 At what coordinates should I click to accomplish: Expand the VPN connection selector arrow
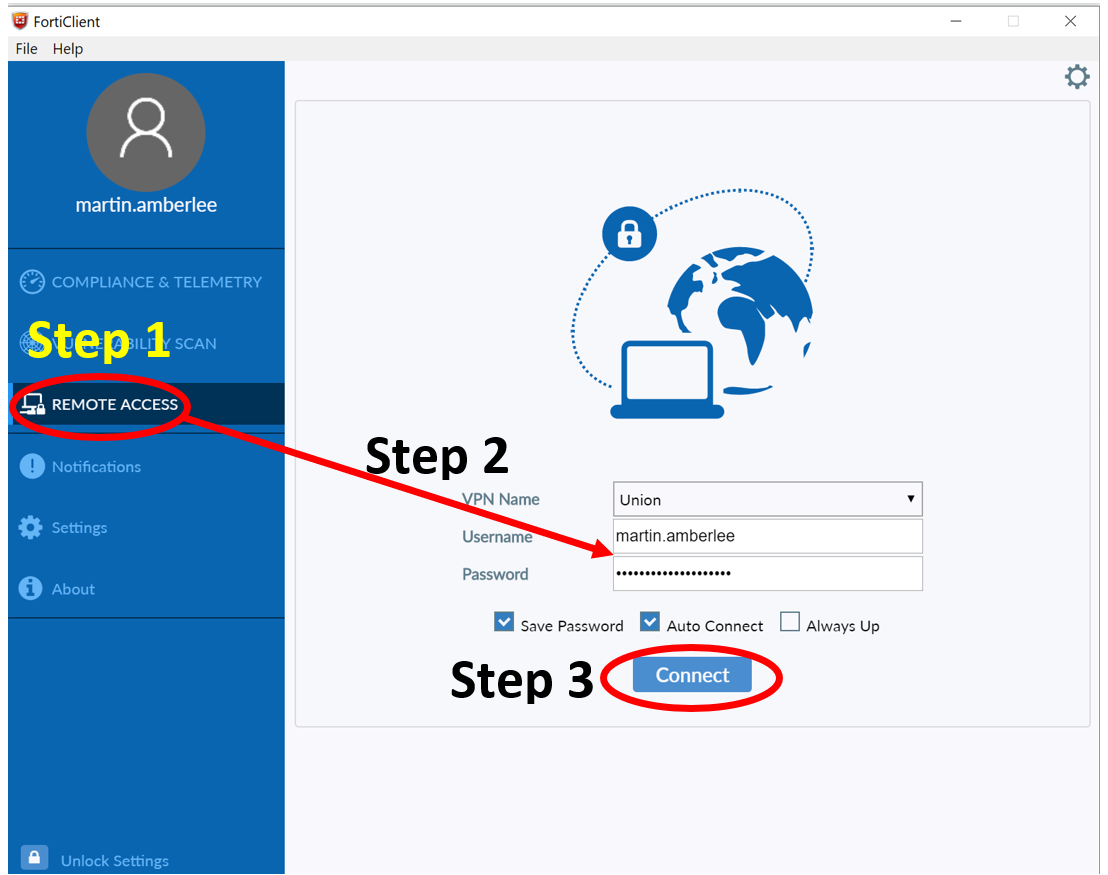[911, 499]
